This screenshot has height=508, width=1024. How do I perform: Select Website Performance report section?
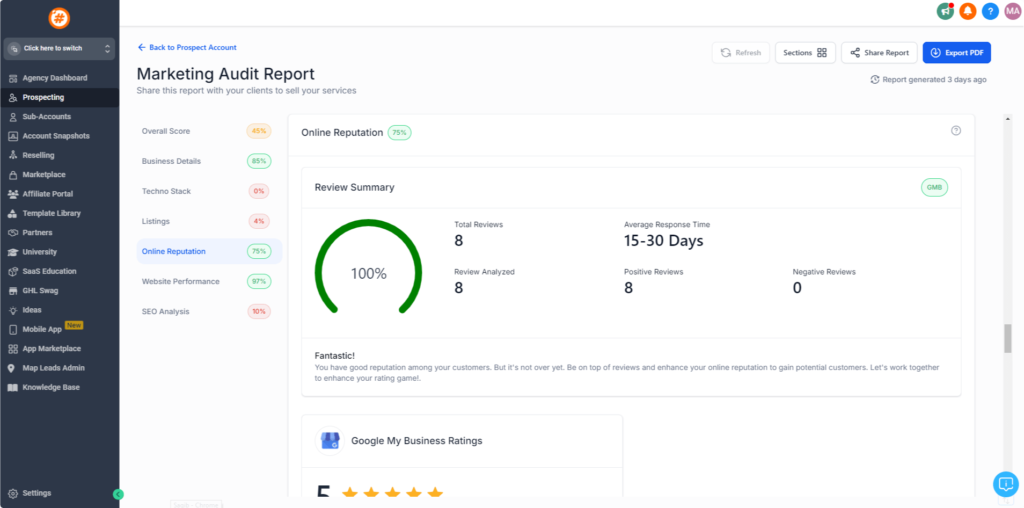pyautogui.click(x=180, y=282)
